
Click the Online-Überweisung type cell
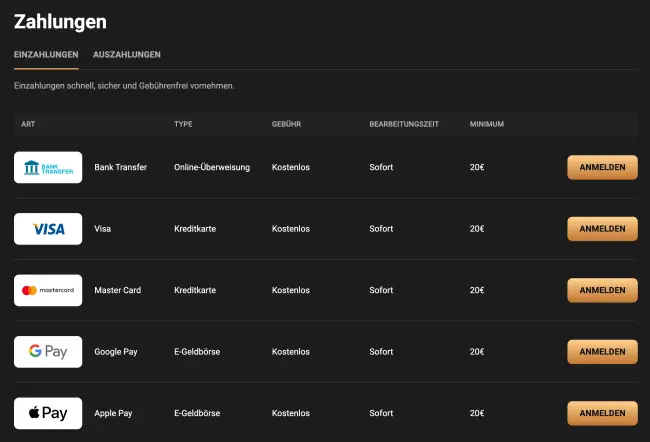coord(212,168)
